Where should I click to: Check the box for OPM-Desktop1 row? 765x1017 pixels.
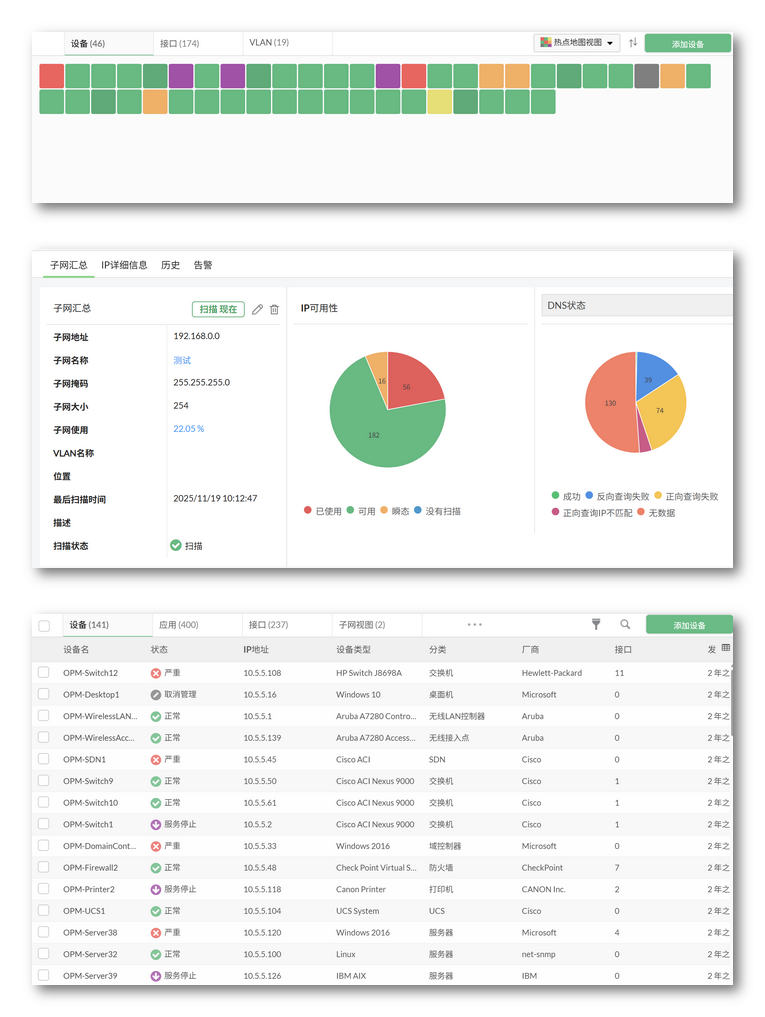(43, 694)
